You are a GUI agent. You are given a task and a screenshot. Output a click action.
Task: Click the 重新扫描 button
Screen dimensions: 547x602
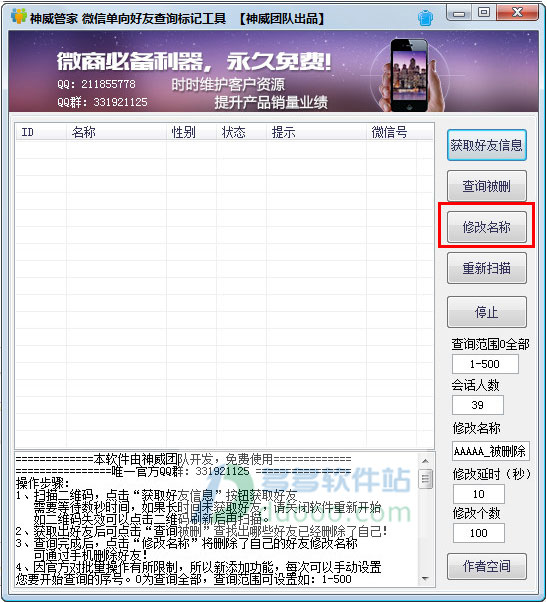pyautogui.click(x=486, y=268)
